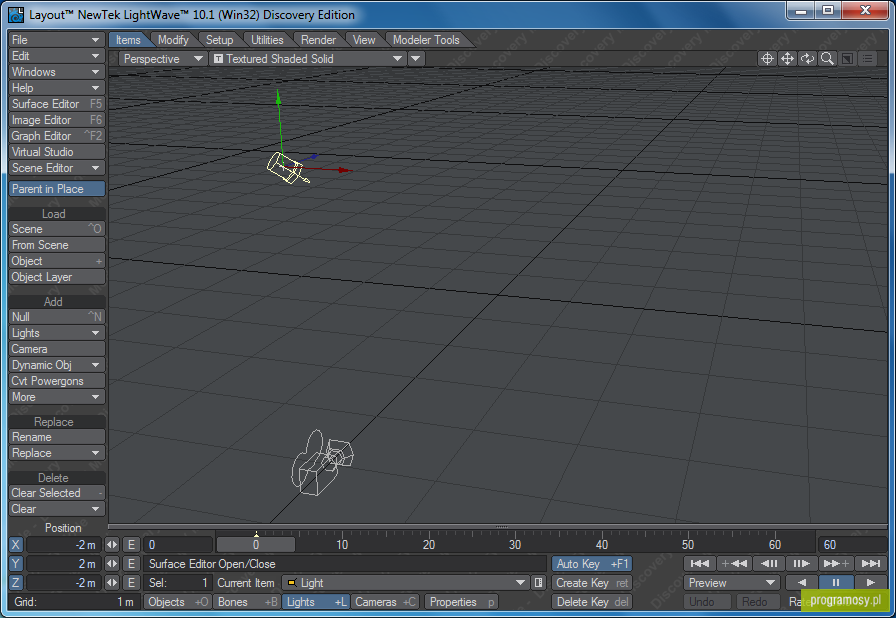Screen dimensions: 896x618
Task: Step back one frame
Action: [769, 564]
